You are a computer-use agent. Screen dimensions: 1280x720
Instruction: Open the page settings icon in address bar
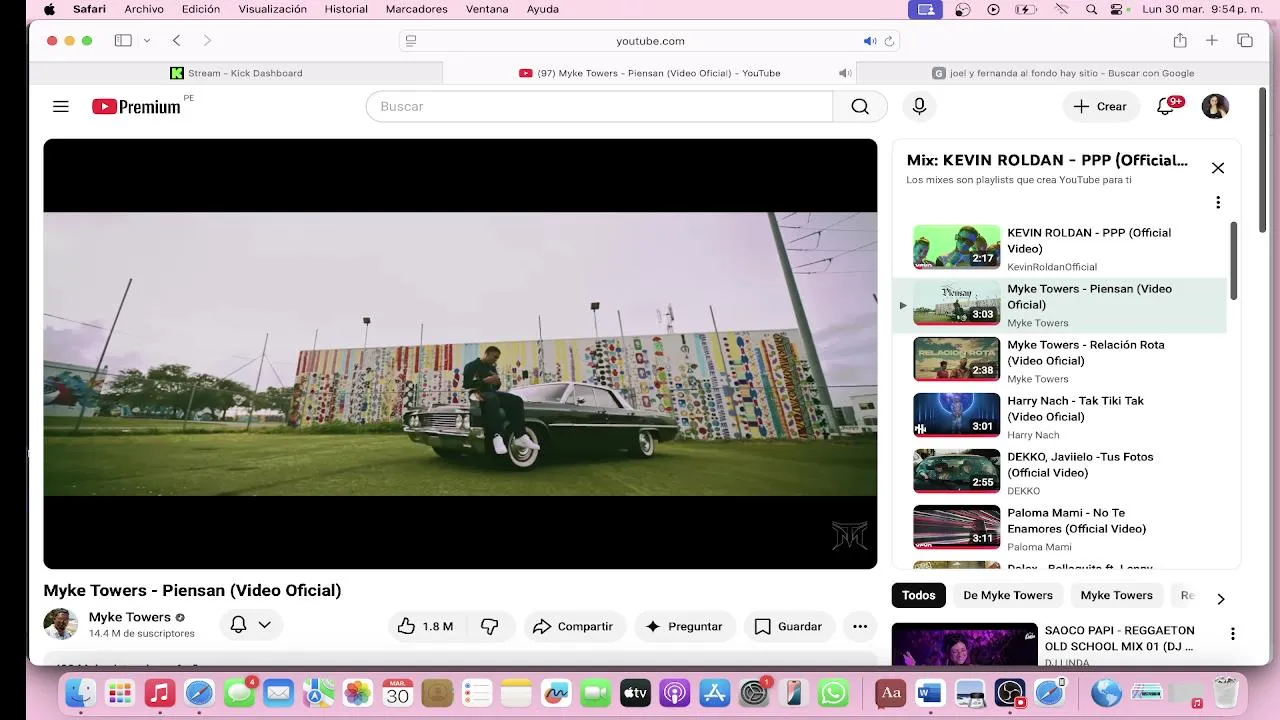coord(410,41)
